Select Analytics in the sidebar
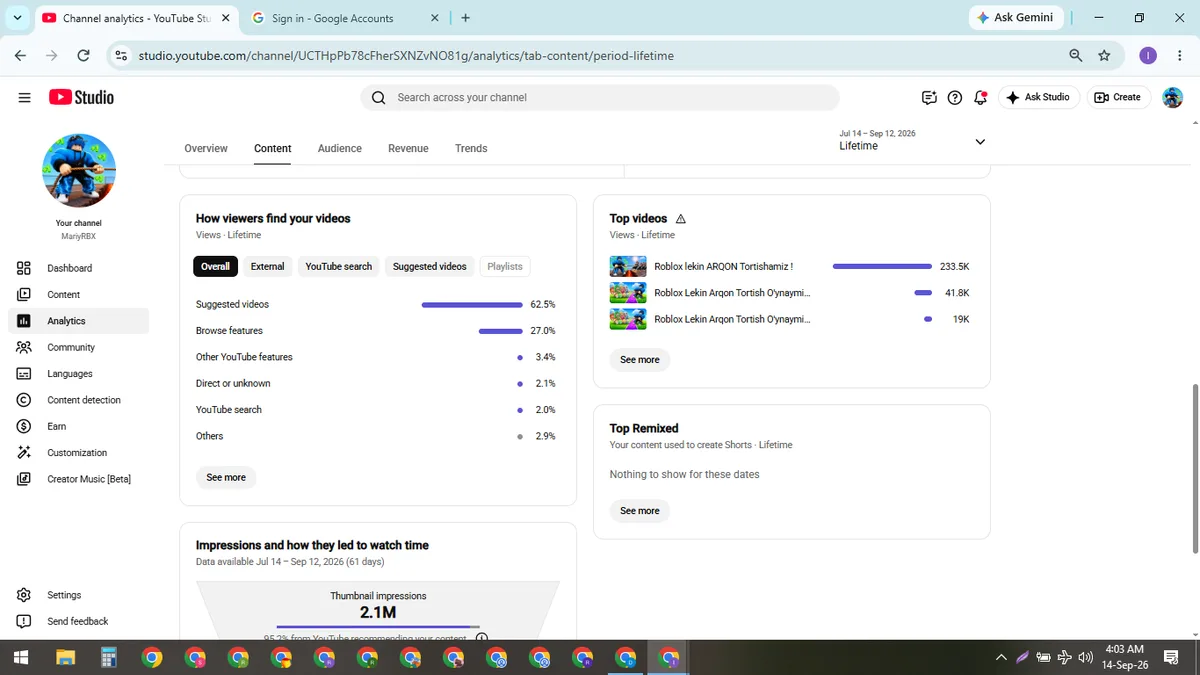1200x675 pixels. tap(78, 321)
